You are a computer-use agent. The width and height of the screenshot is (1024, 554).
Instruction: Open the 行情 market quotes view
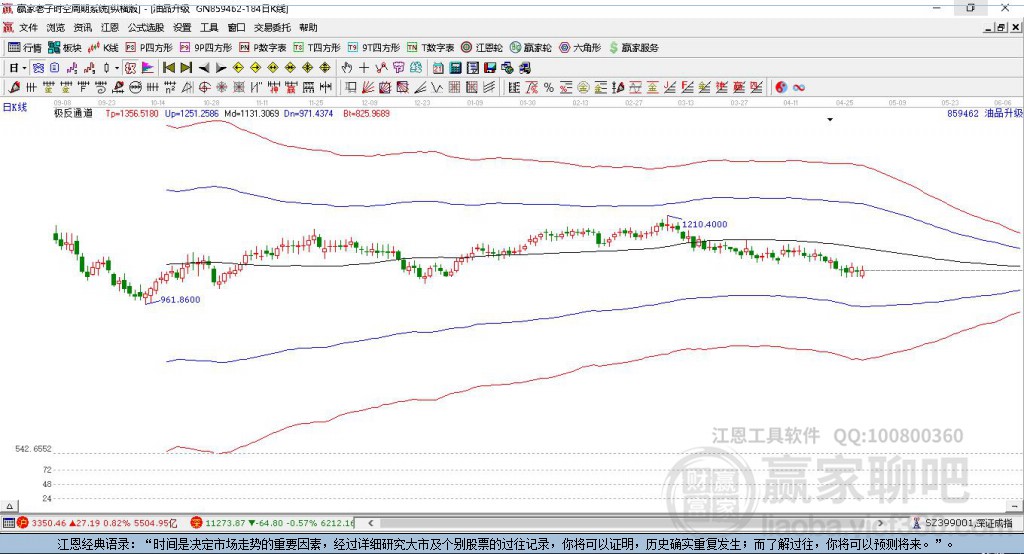click(x=25, y=48)
